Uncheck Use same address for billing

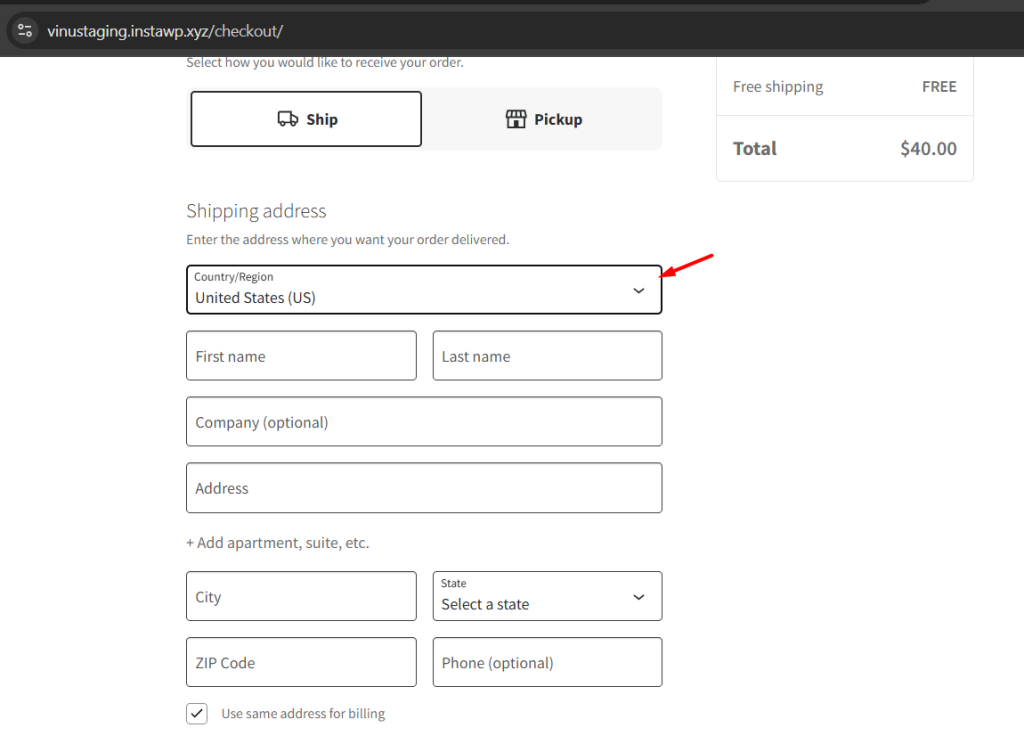click(x=197, y=713)
